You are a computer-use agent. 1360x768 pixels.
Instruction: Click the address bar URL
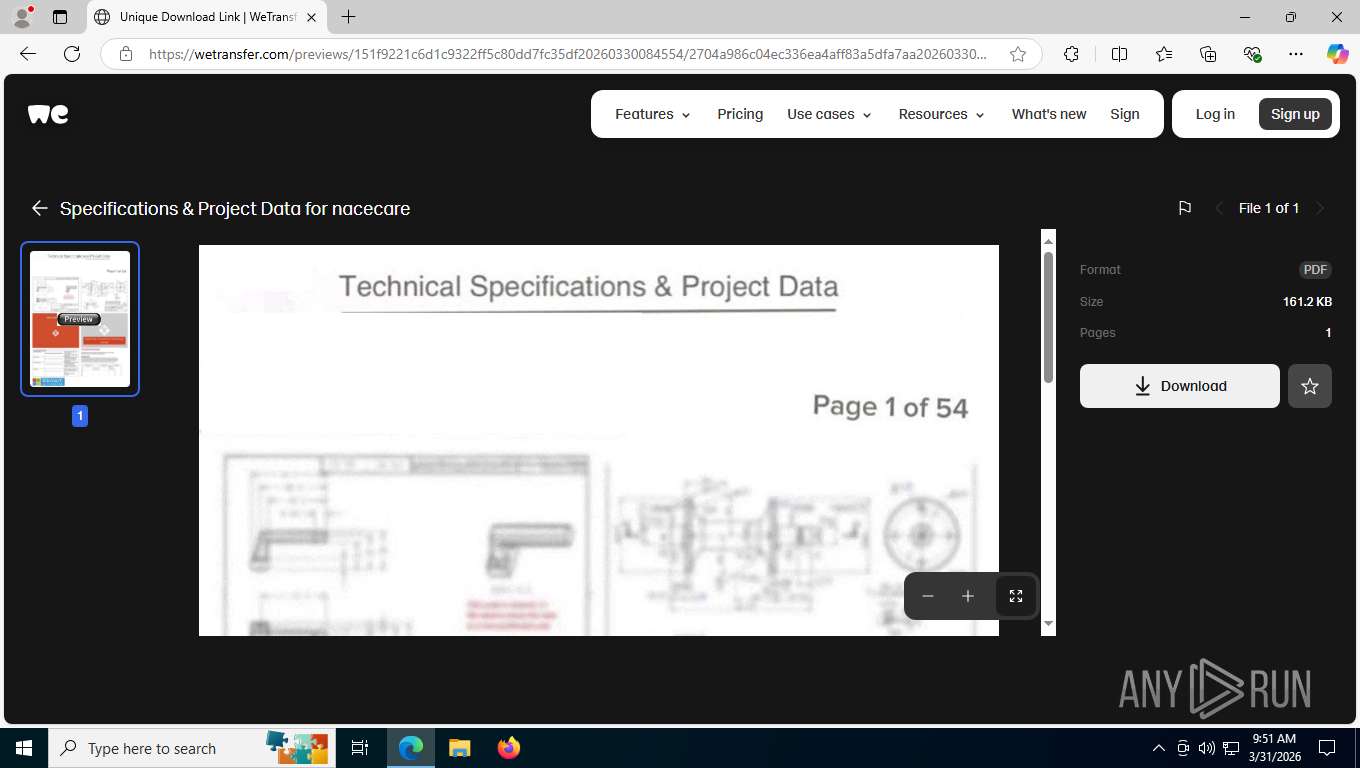[567, 54]
